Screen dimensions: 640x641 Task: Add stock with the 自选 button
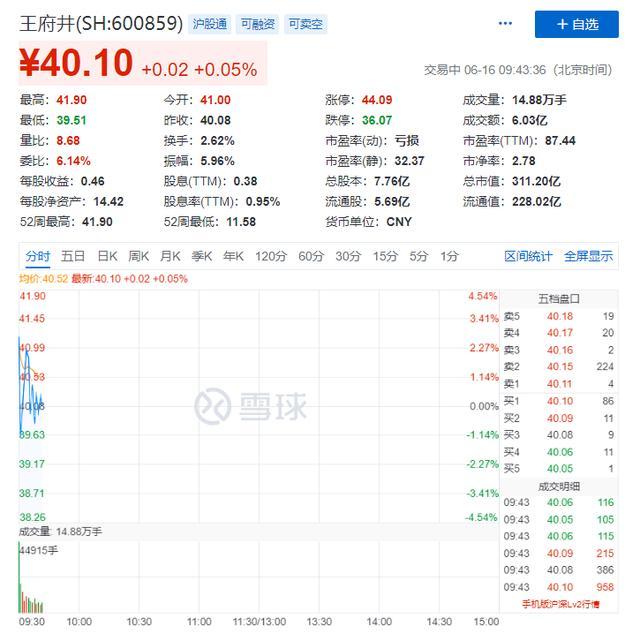coord(577,24)
